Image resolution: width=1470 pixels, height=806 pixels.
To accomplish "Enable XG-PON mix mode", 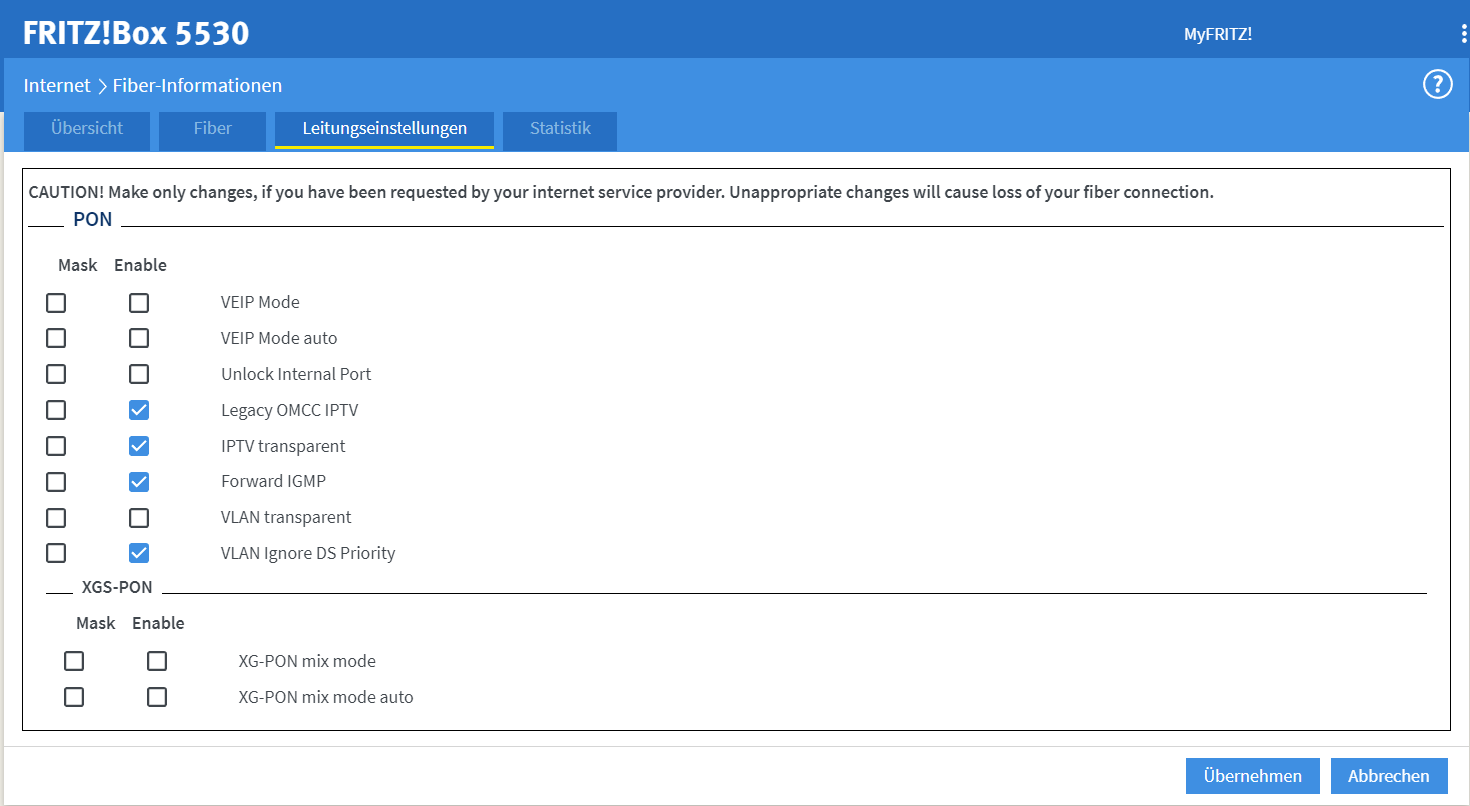I will pos(157,661).
